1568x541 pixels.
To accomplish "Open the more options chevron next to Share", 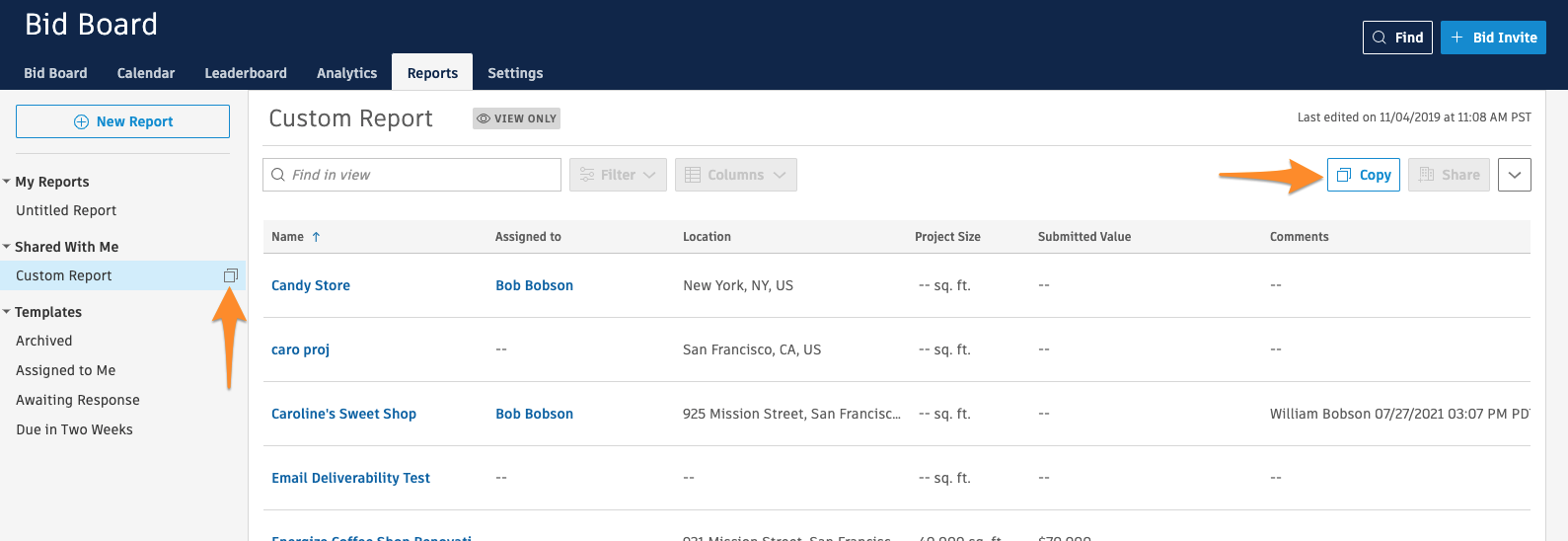I will point(1514,175).
